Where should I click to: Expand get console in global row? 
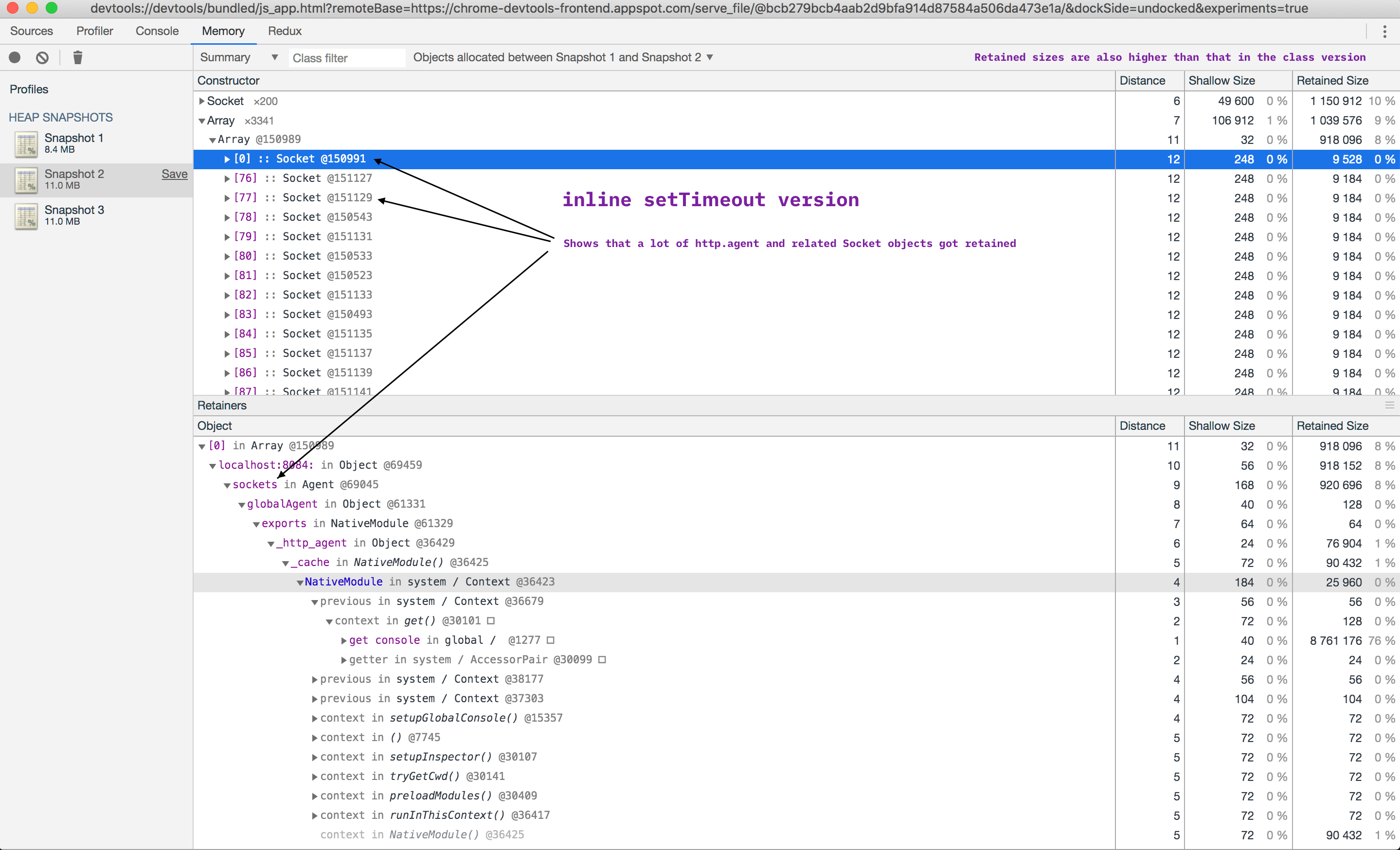343,640
